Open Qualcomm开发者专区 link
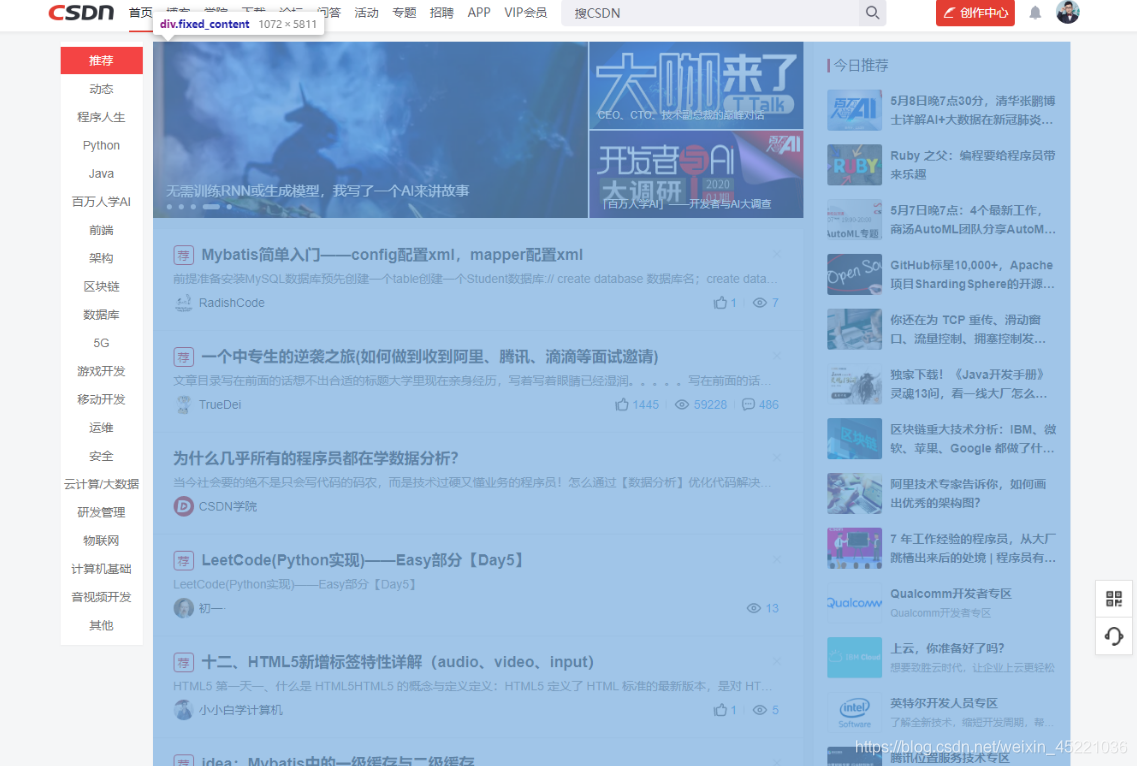Screen dimensions: 1137x766 pyautogui.click(x=951, y=593)
